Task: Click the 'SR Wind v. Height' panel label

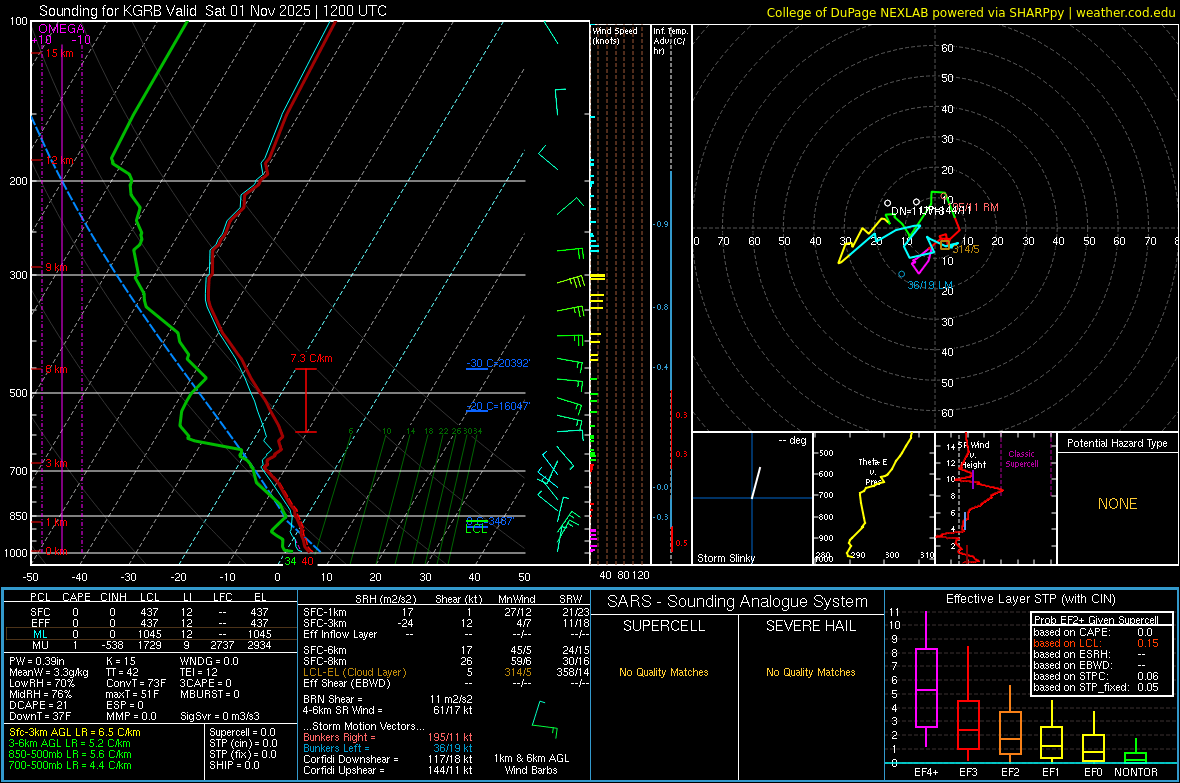Action: (x=976, y=455)
